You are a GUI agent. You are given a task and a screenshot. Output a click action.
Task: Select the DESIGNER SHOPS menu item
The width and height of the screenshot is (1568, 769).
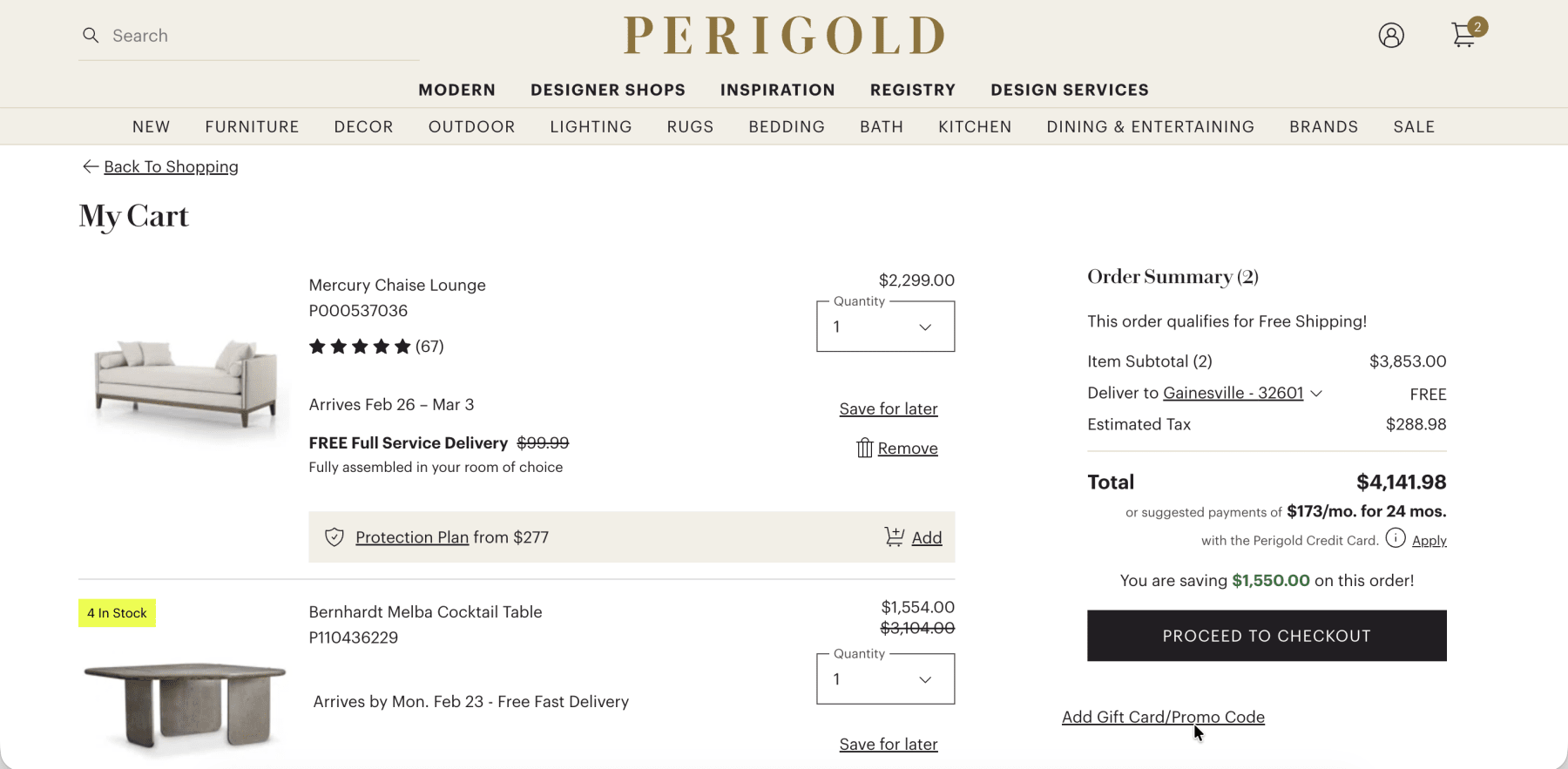[x=607, y=90]
